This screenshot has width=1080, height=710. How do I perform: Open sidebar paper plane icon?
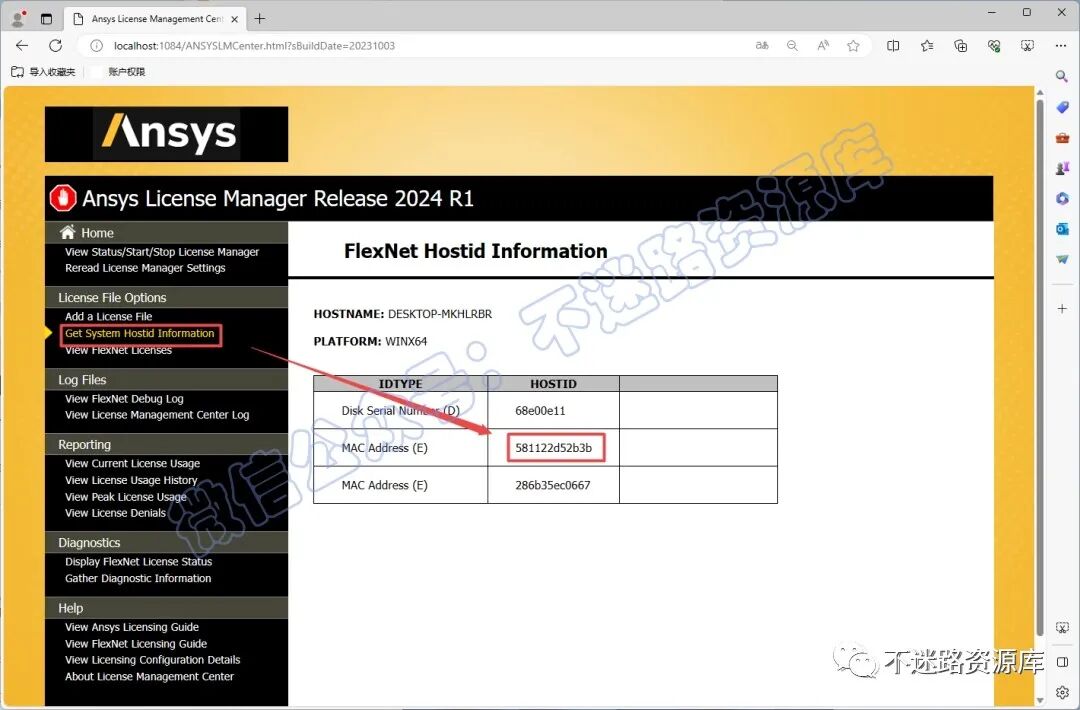(1062, 260)
